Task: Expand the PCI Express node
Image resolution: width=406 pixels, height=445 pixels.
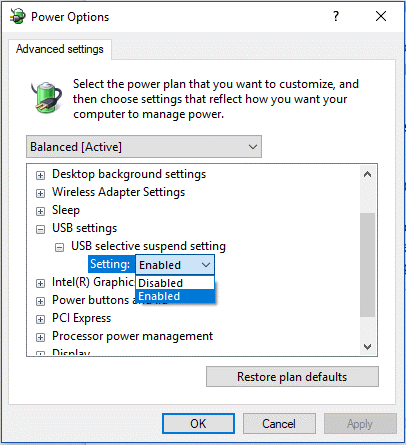Action: point(40,319)
